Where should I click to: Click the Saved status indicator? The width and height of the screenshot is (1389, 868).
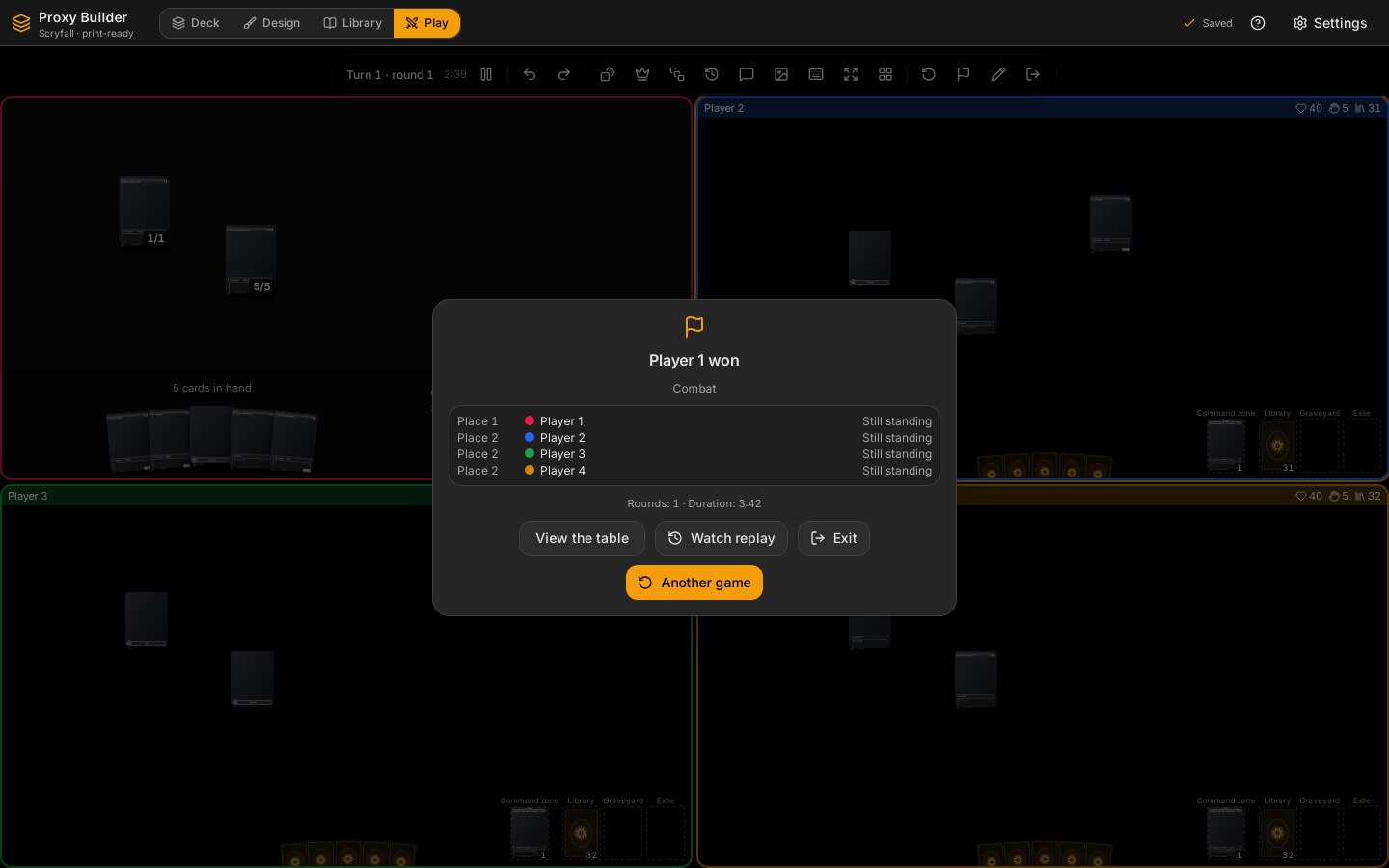pyautogui.click(x=1208, y=23)
